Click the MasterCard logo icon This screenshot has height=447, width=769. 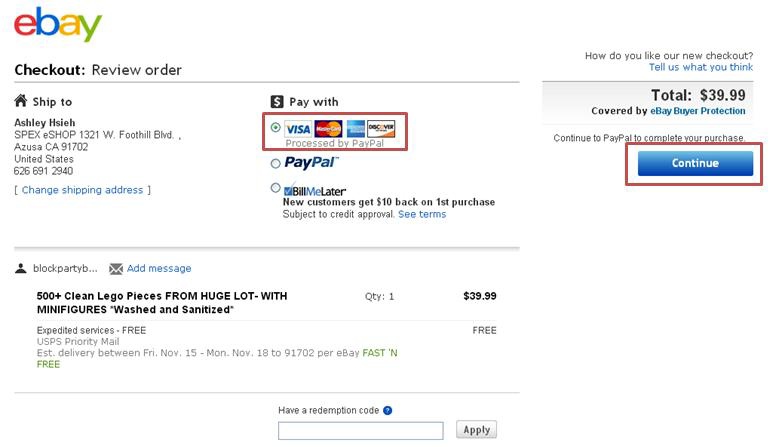pyautogui.click(x=328, y=129)
